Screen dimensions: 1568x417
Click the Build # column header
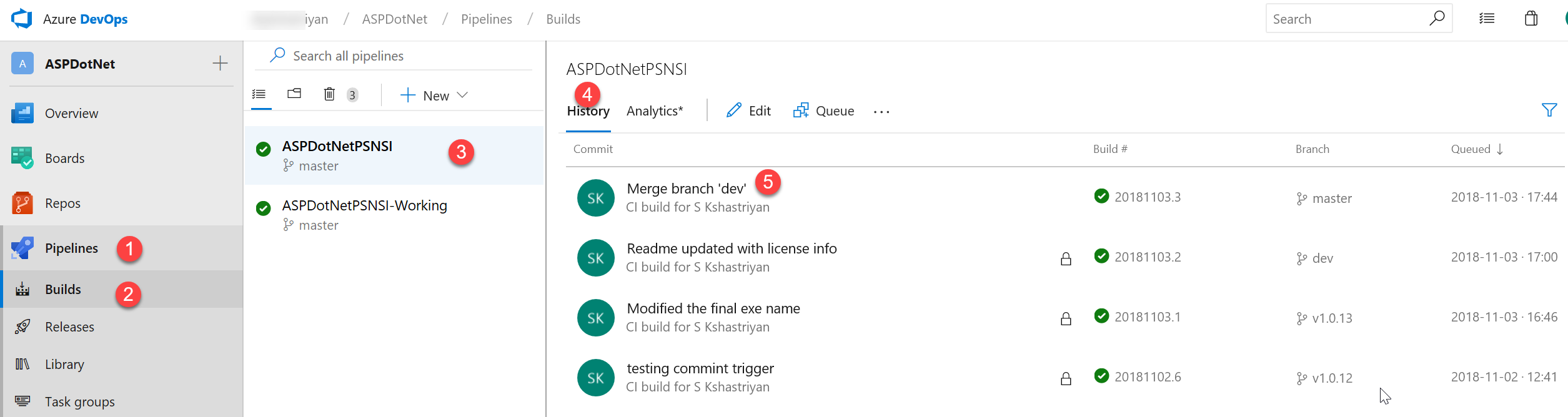point(1110,149)
